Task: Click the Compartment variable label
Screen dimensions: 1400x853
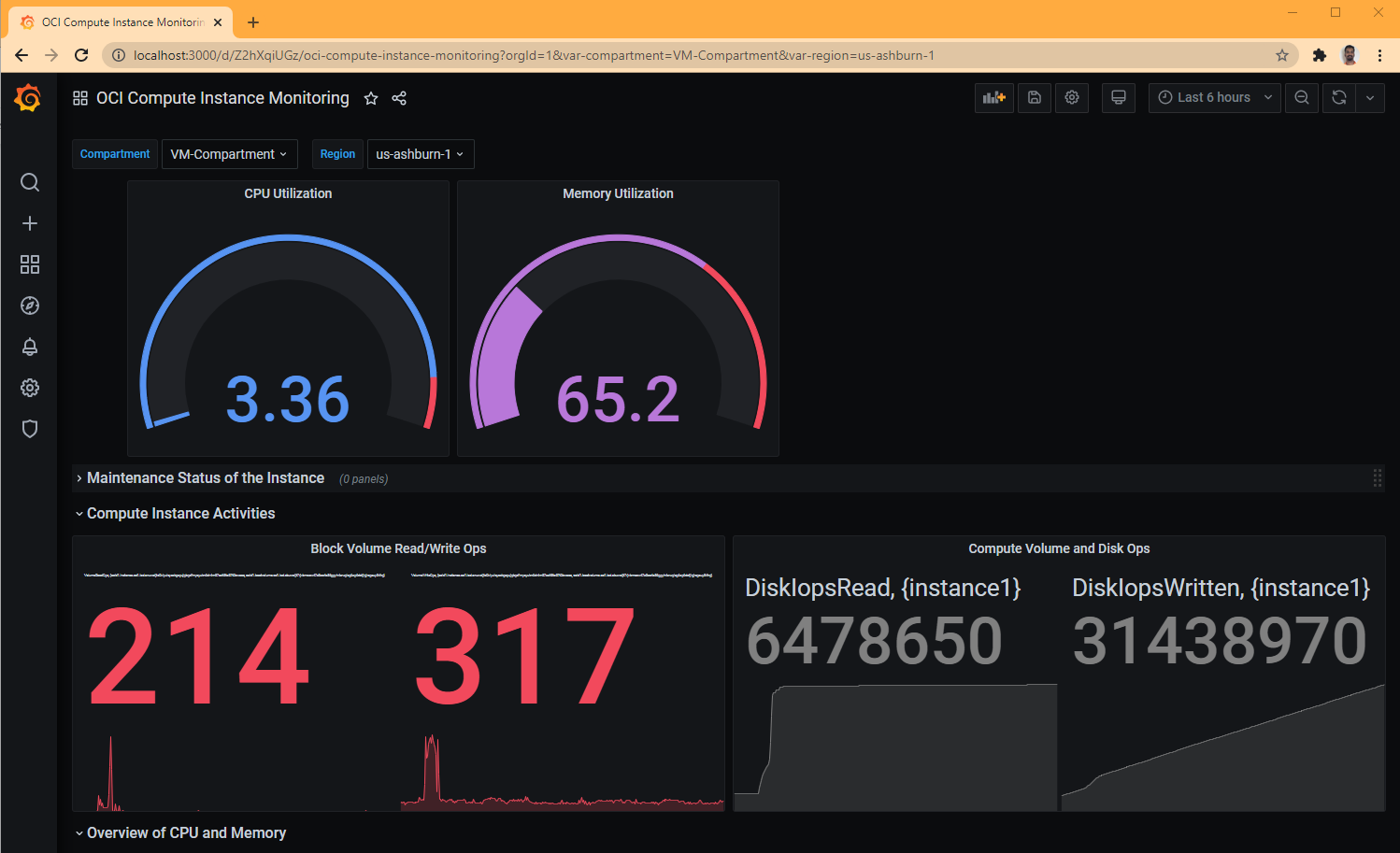Action: (115, 154)
